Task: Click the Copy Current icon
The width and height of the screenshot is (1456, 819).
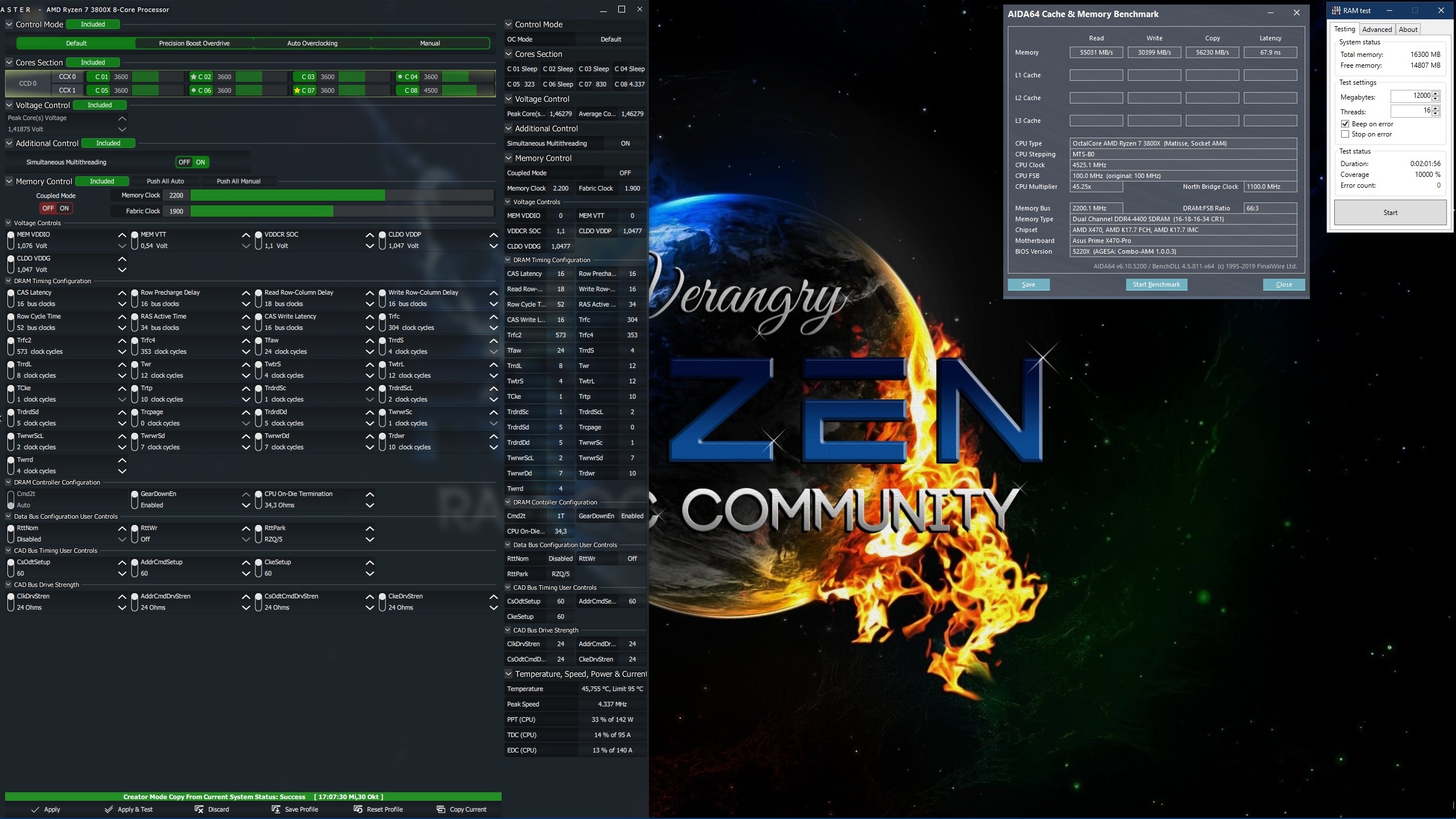Action: tap(441, 809)
